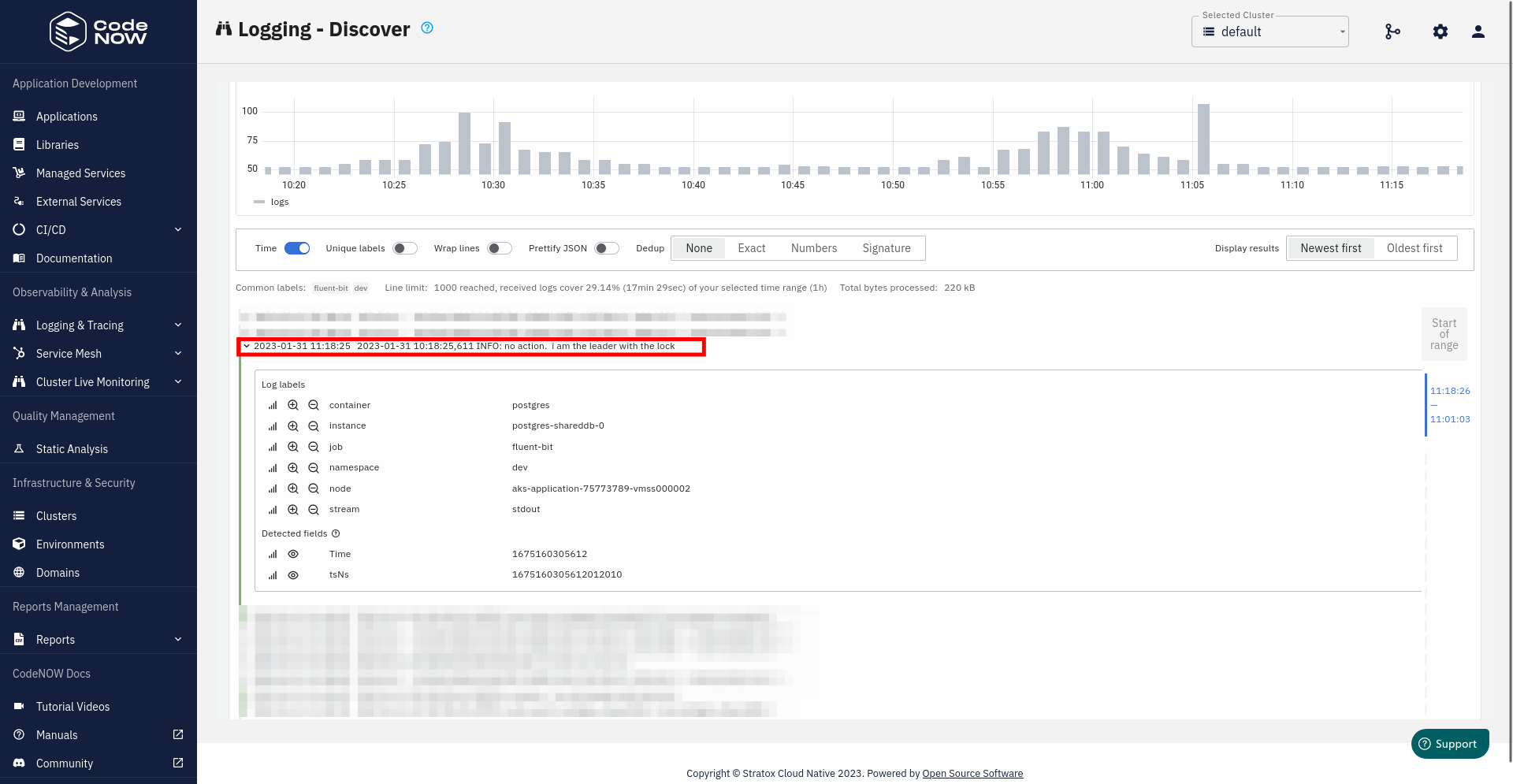Image resolution: width=1513 pixels, height=784 pixels.
Task: Click Start of range button
Action: pos(1444,334)
